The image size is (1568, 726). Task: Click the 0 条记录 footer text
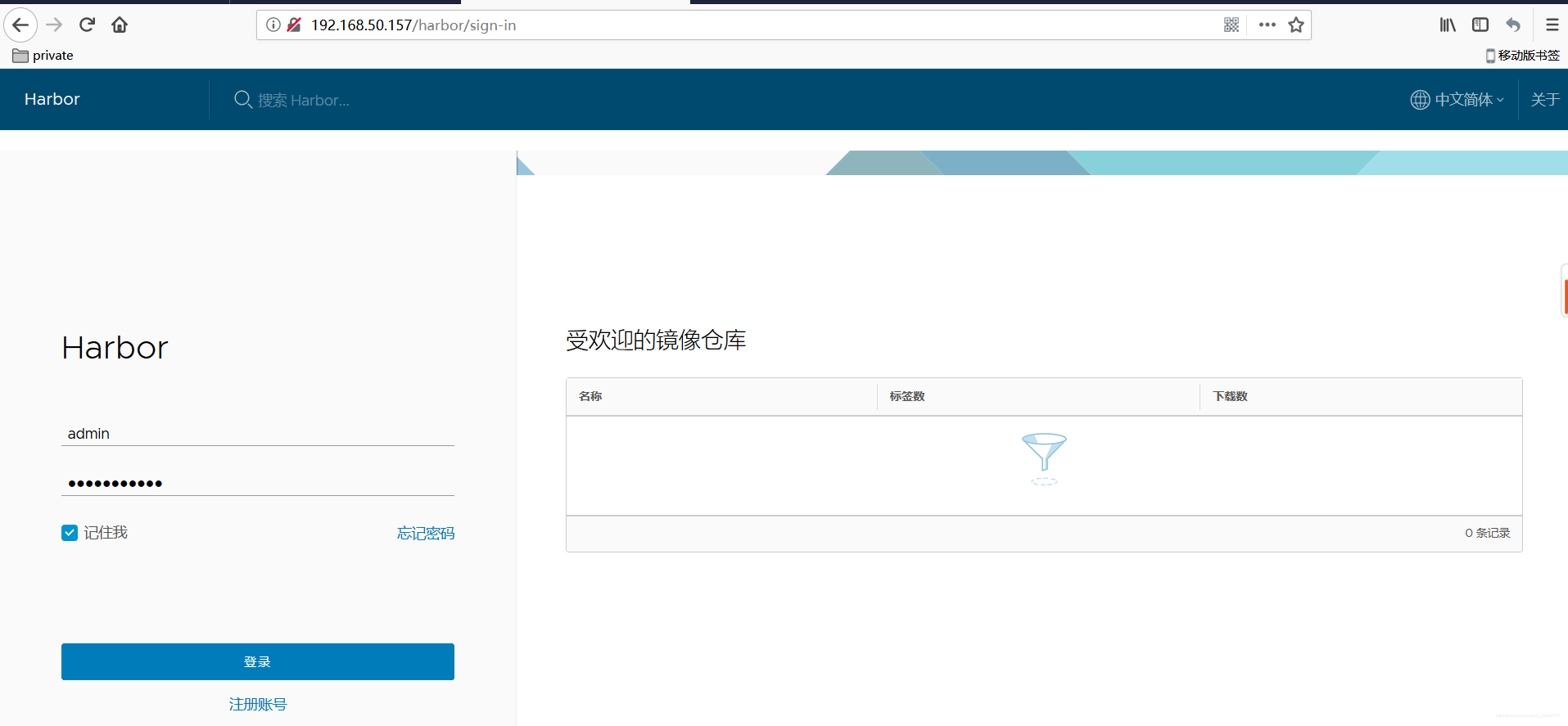(1488, 533)
